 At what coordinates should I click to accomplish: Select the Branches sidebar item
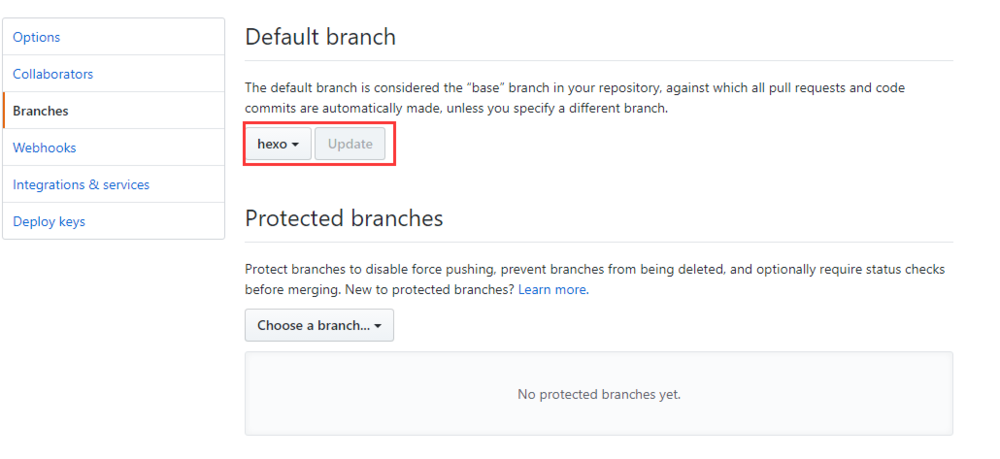(41, 111)
